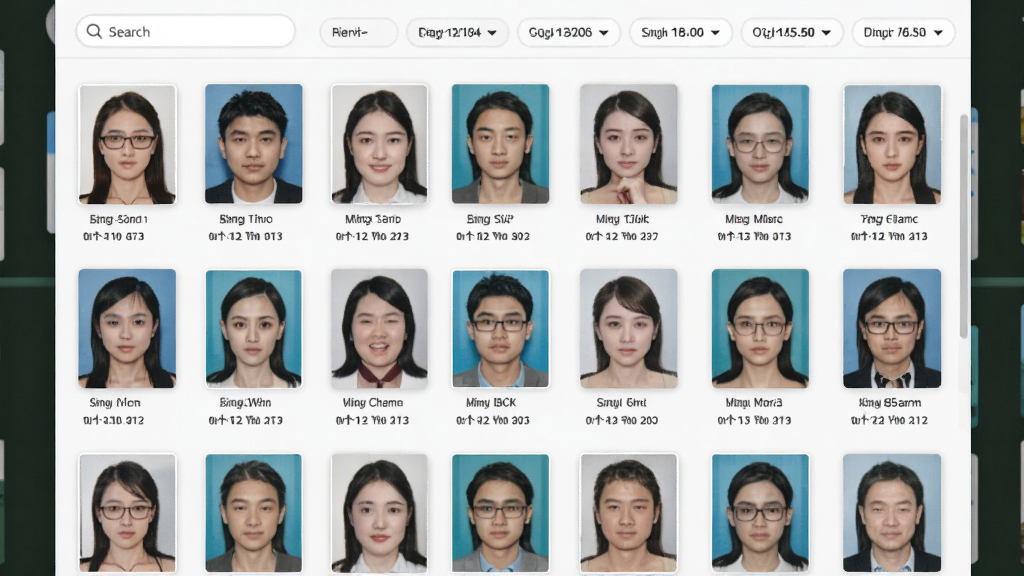Image resolution: width=1024 pixels, height=576 pixels.
Task: Open the photo labeled 'Ying Elamc'
Action: (892, 144)
